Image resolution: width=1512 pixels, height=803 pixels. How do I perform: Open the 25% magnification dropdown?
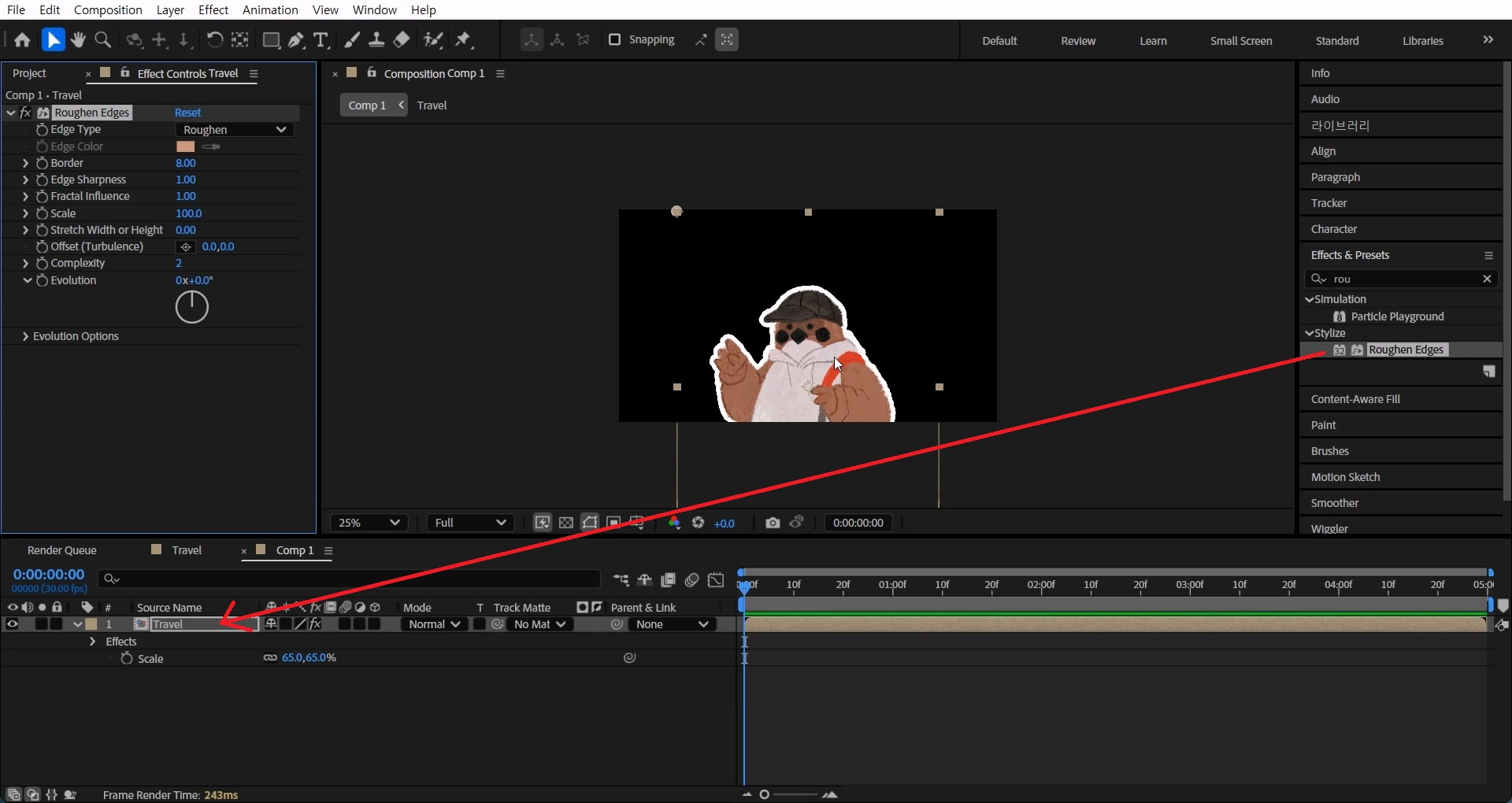click(369, 523)
